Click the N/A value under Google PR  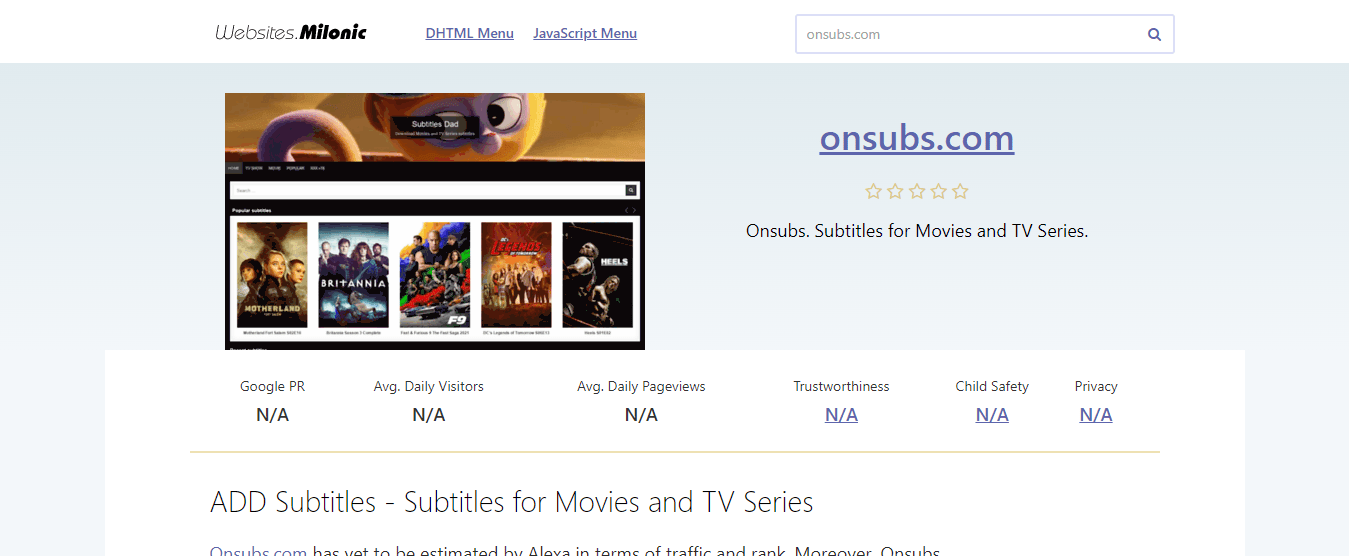click(x=272, y=414)
